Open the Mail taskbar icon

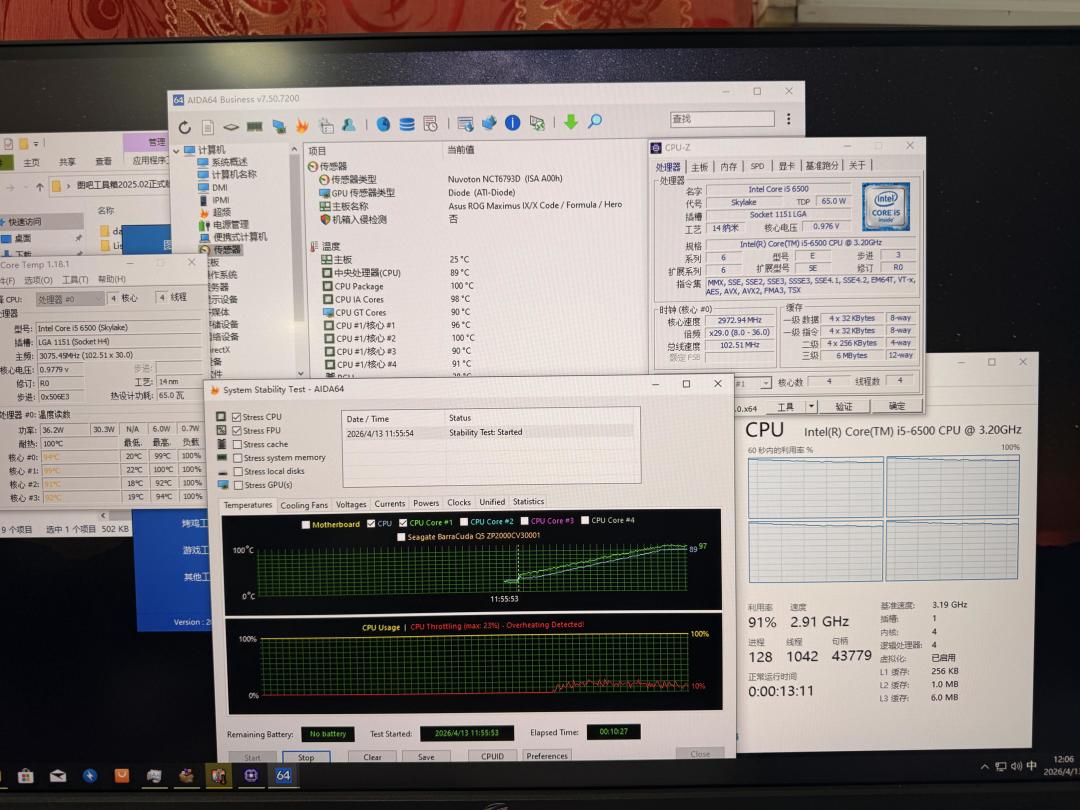tap(58, 776)
